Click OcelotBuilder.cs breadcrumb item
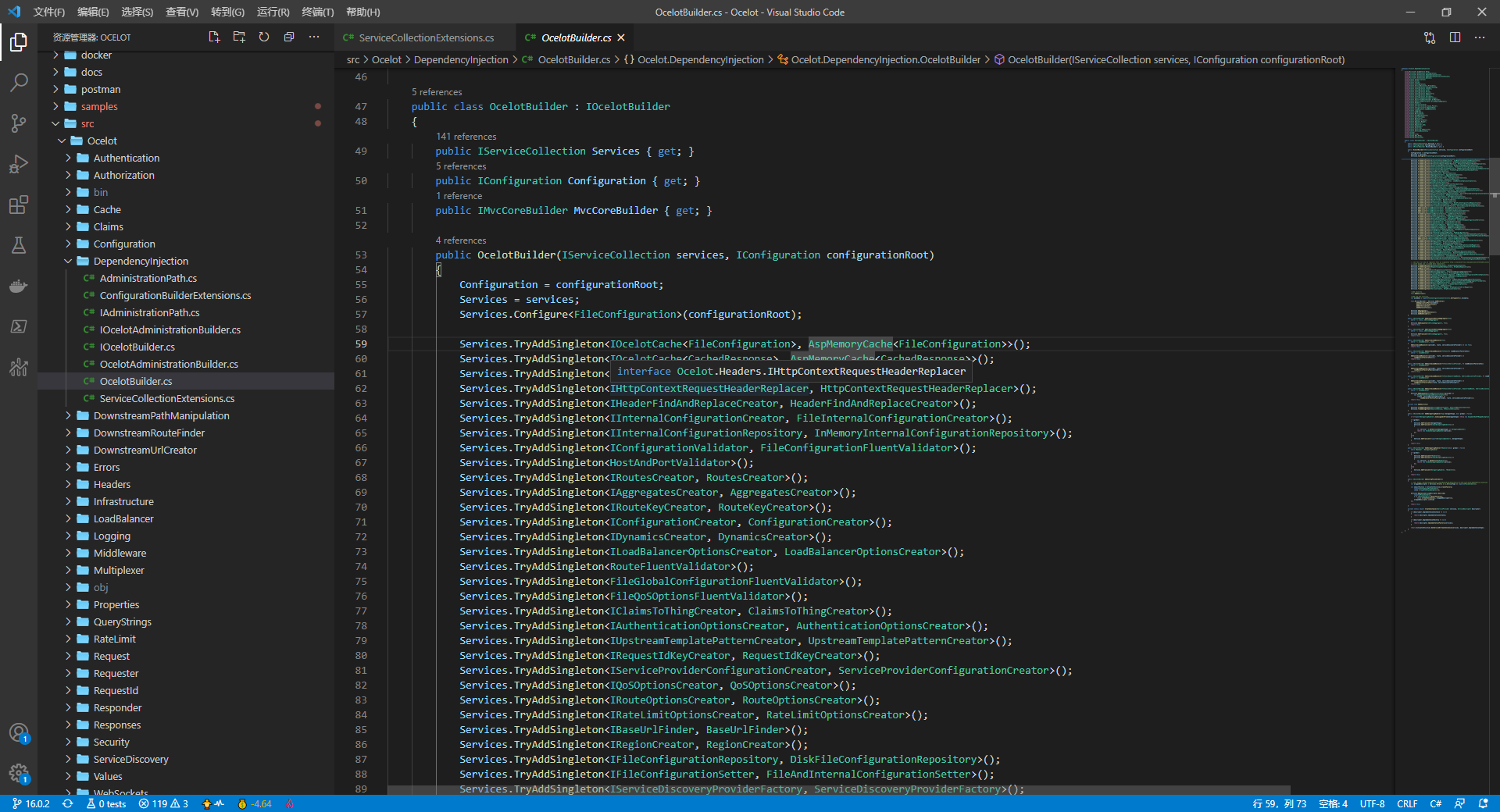 (x=574, y=59)
